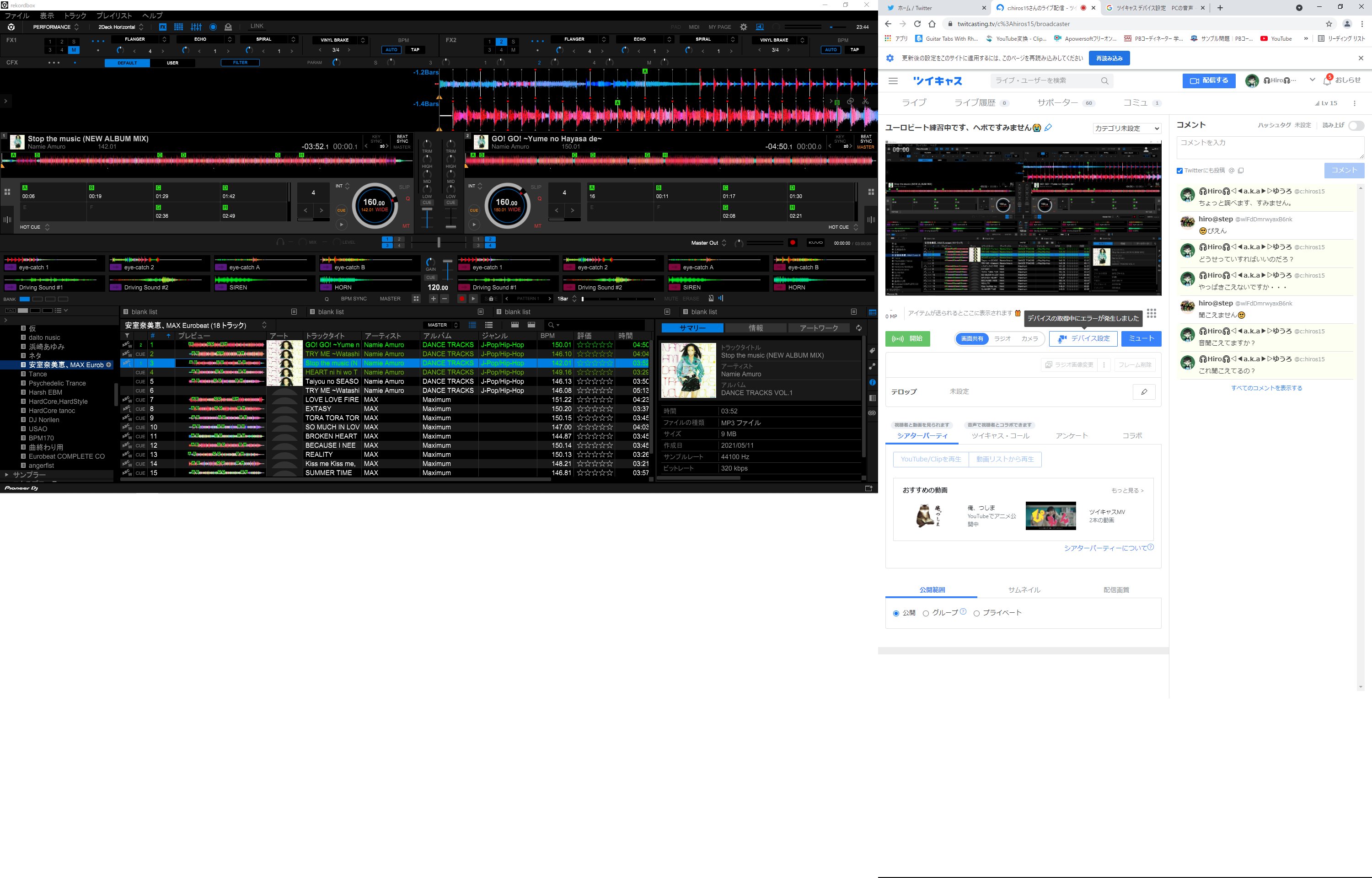1372x878 pixels.
Task: Expand the サンプラー tree item
Action: tap(6, 474)
